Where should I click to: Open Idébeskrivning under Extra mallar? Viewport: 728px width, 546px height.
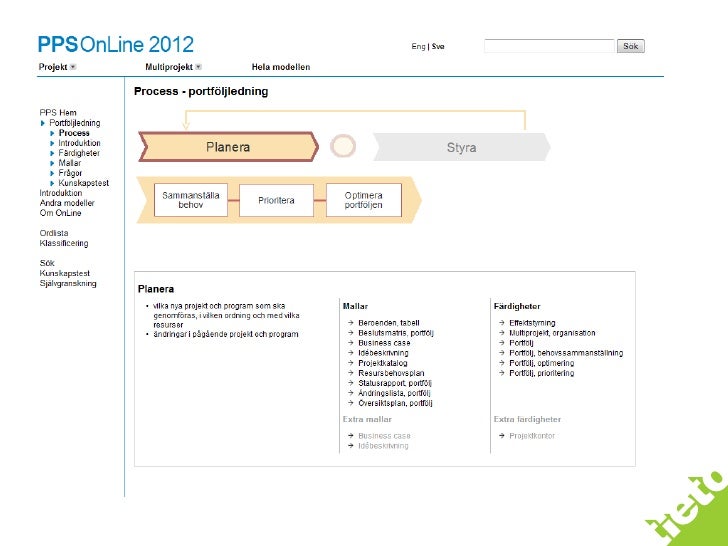pyautogui.click(x=383, y=446)
